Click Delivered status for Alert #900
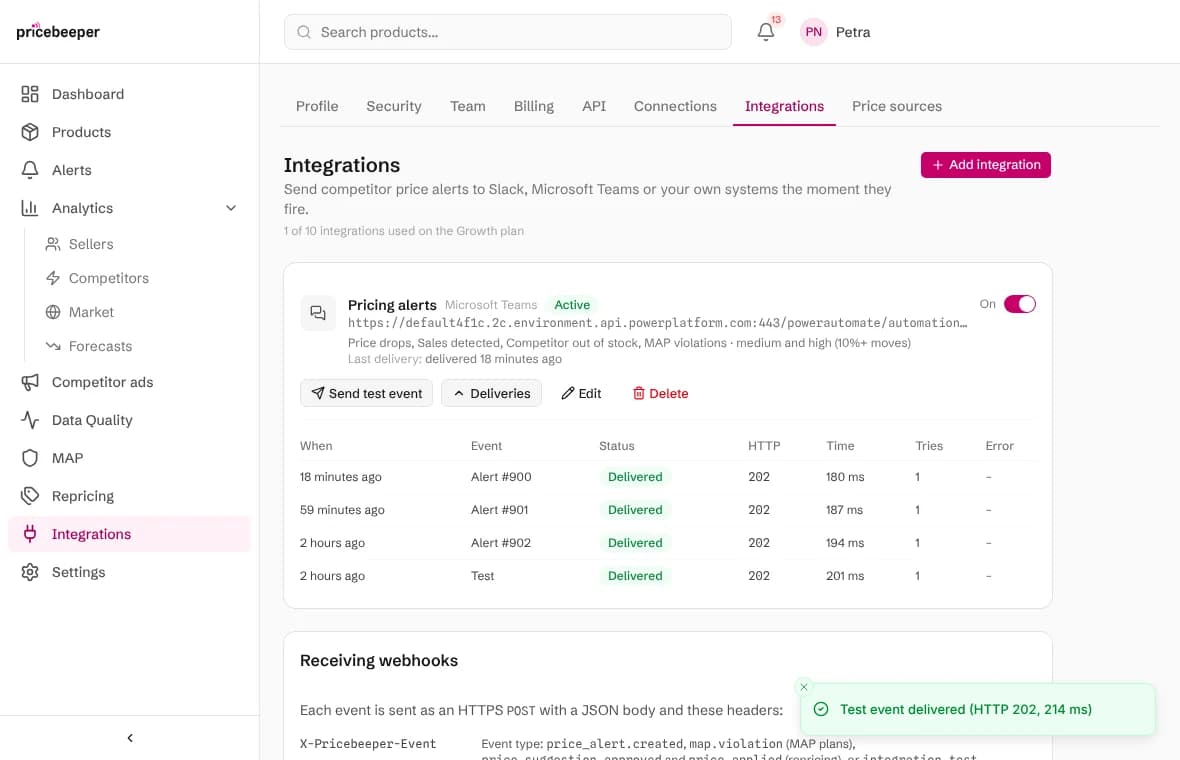Viewport: 1180px width, 760px height. point(634,476)
